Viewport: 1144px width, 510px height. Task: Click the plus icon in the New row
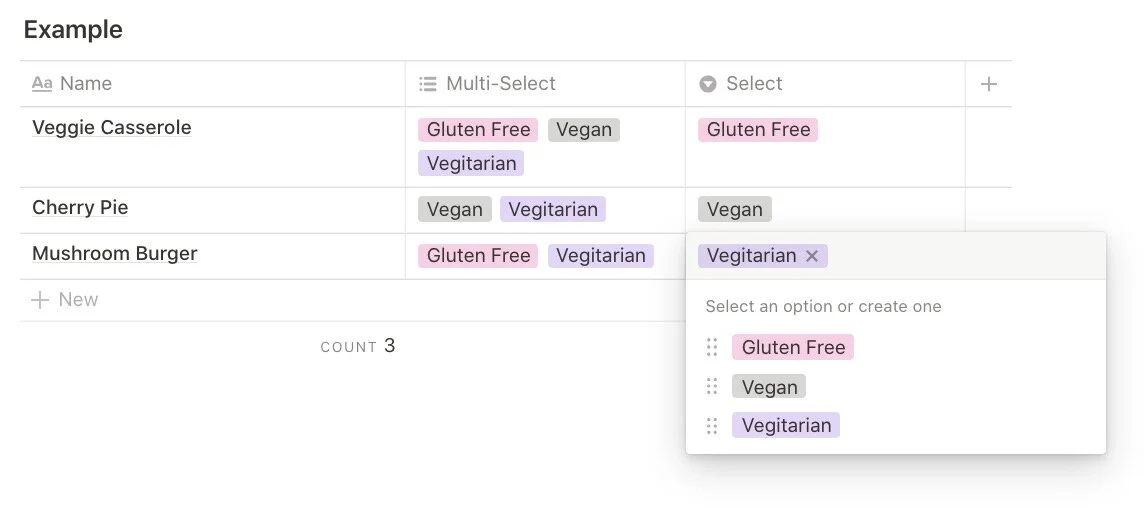(40, 300)
